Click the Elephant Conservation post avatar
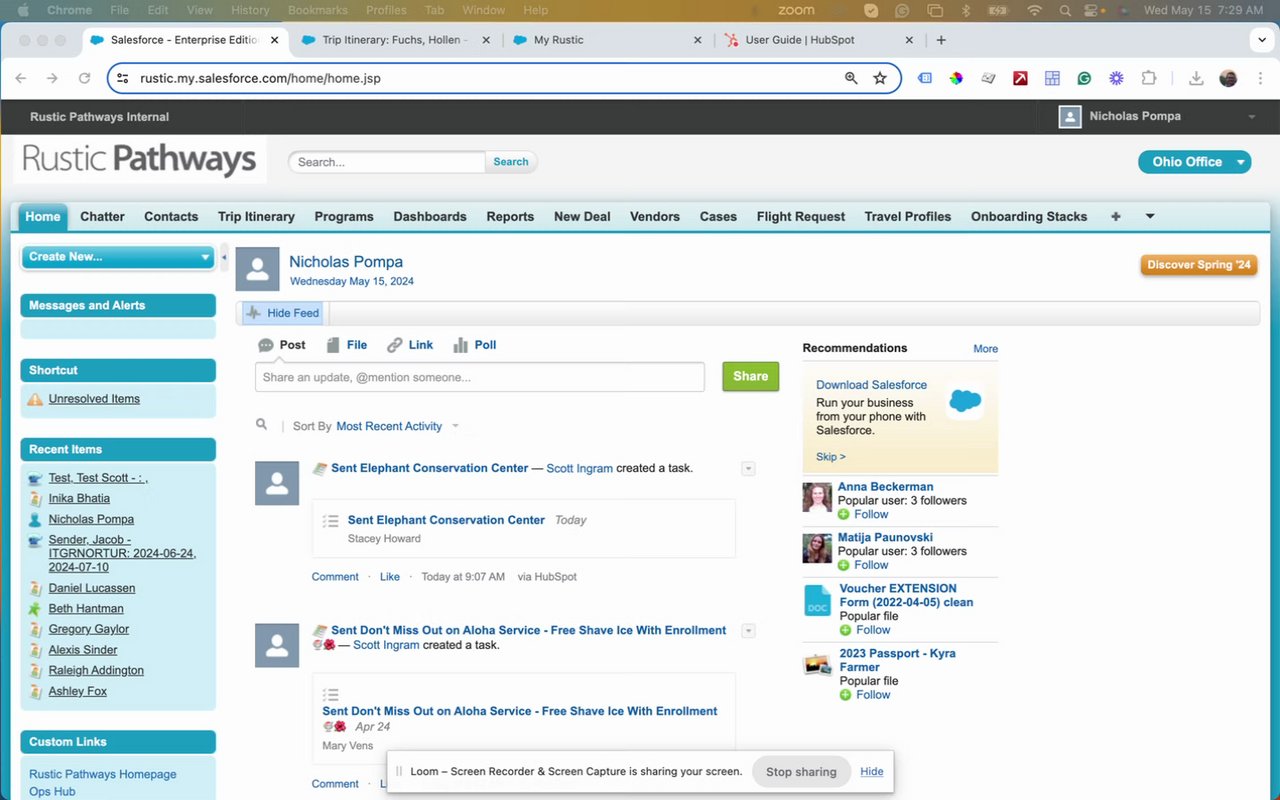1280x800 pixels. coord(277,483)
